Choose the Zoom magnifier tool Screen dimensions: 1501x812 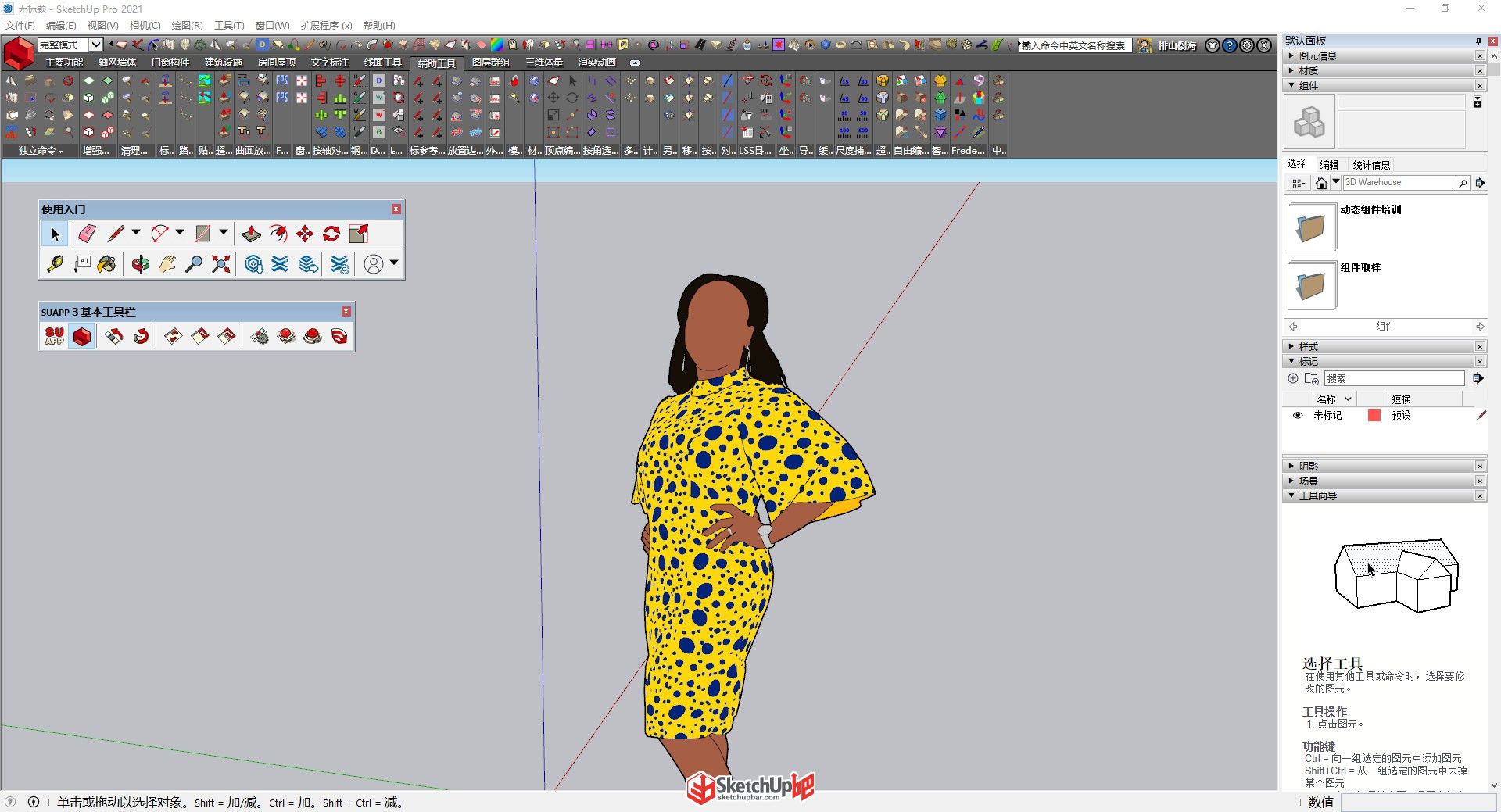pos(194,264)
